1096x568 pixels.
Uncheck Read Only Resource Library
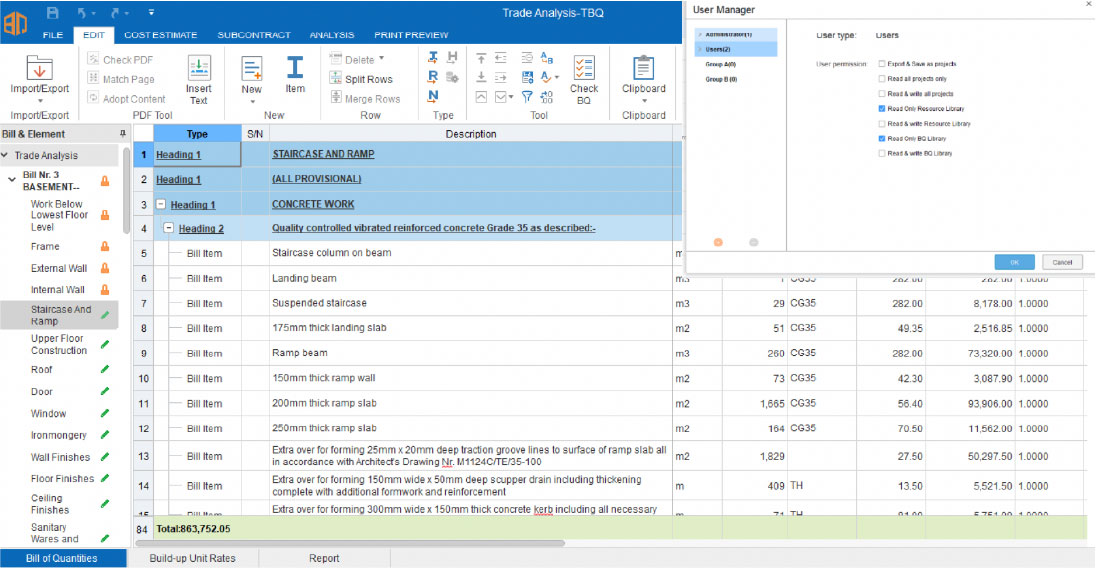click(881, 108)
